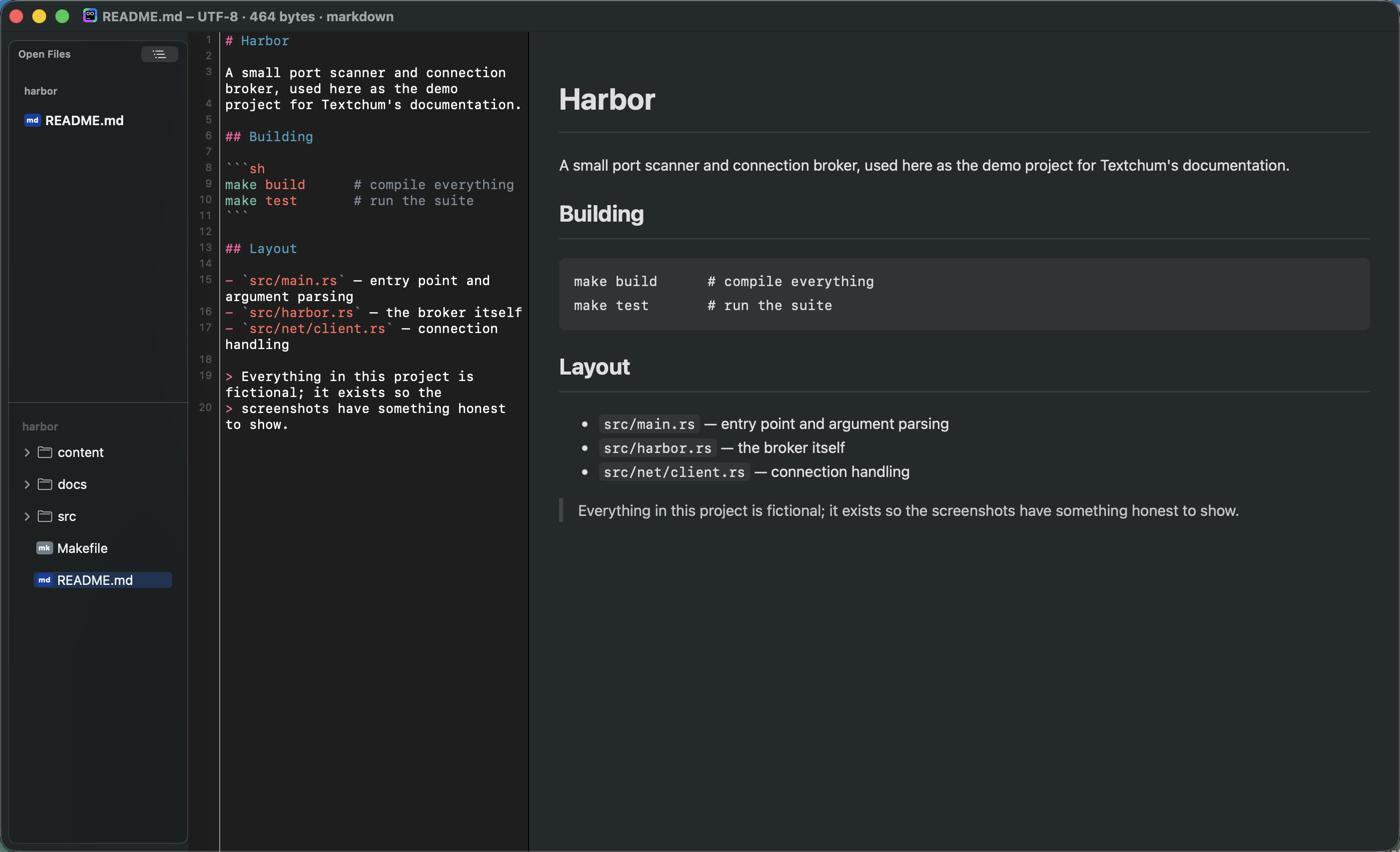This screenshot has height=852, width=1400.
Task: Click line number 13 in the editor gutter
Action: (x=206, y=248)
